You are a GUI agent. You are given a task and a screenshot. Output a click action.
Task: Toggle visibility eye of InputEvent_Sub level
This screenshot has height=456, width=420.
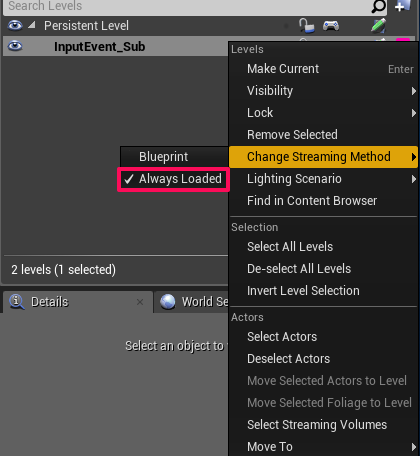[15, 46]
